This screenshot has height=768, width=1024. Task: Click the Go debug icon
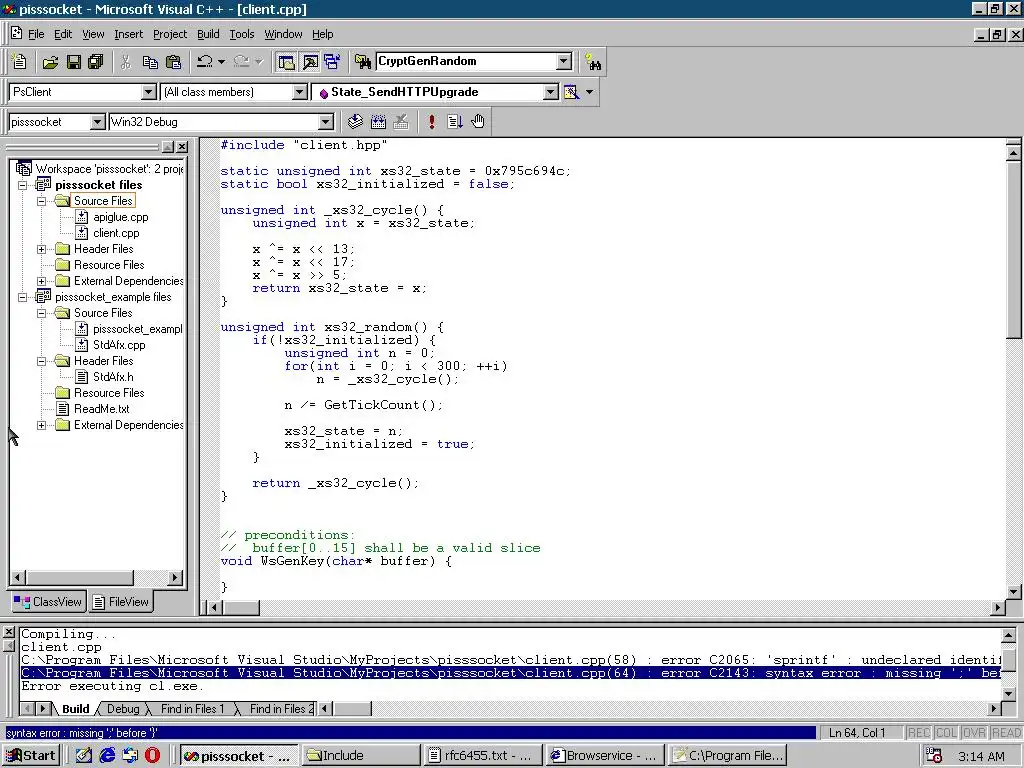(455, 121)
